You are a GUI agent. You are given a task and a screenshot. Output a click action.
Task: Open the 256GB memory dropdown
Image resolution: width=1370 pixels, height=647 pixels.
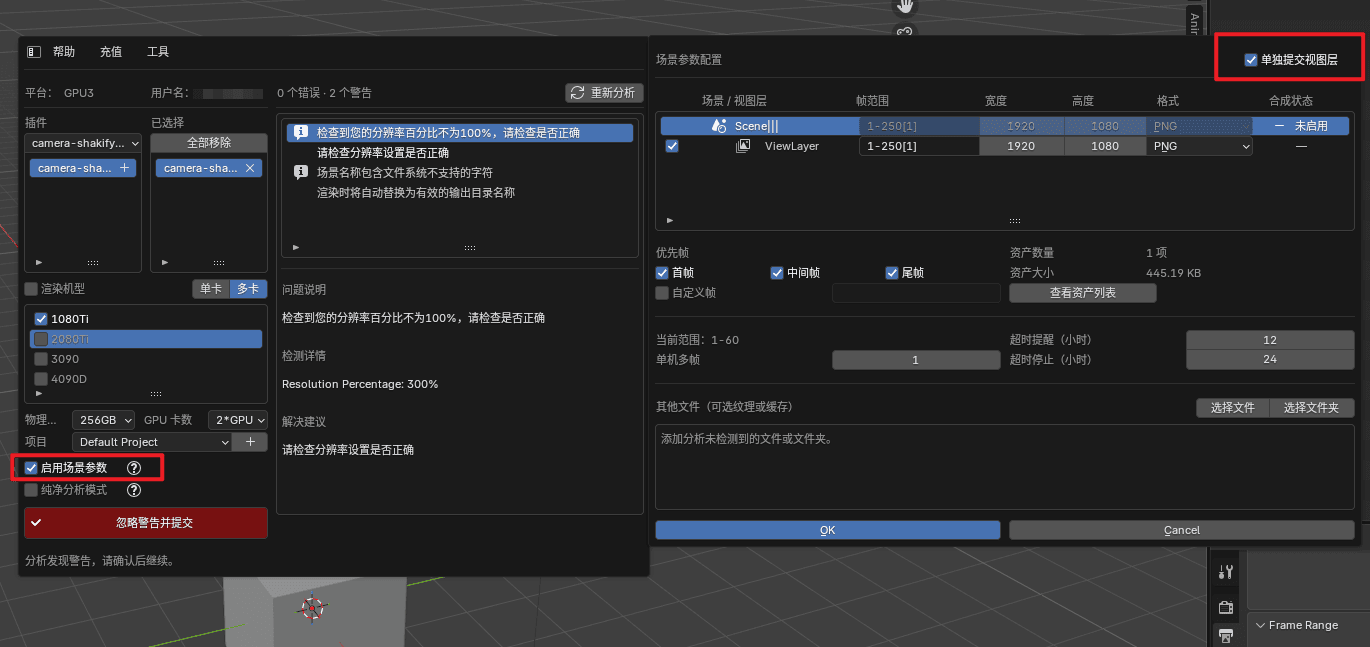point(104,420)
